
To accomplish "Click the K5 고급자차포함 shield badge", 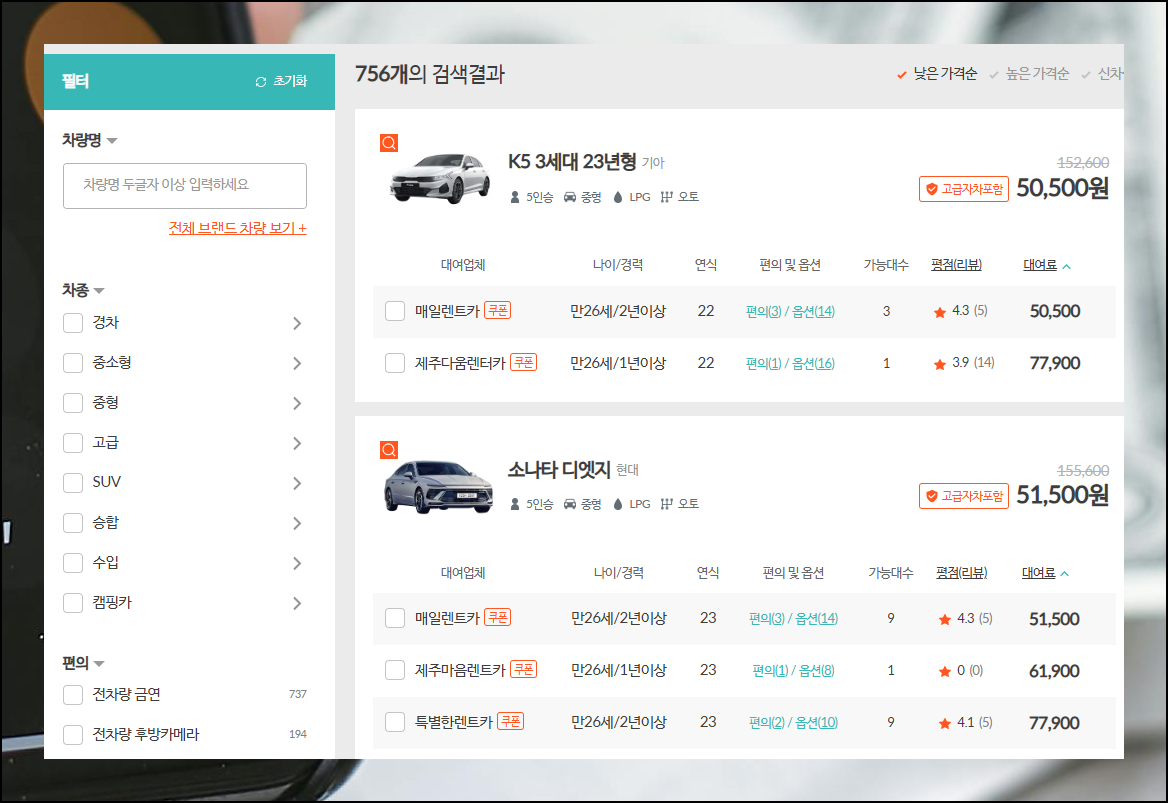I will (964, 189).
